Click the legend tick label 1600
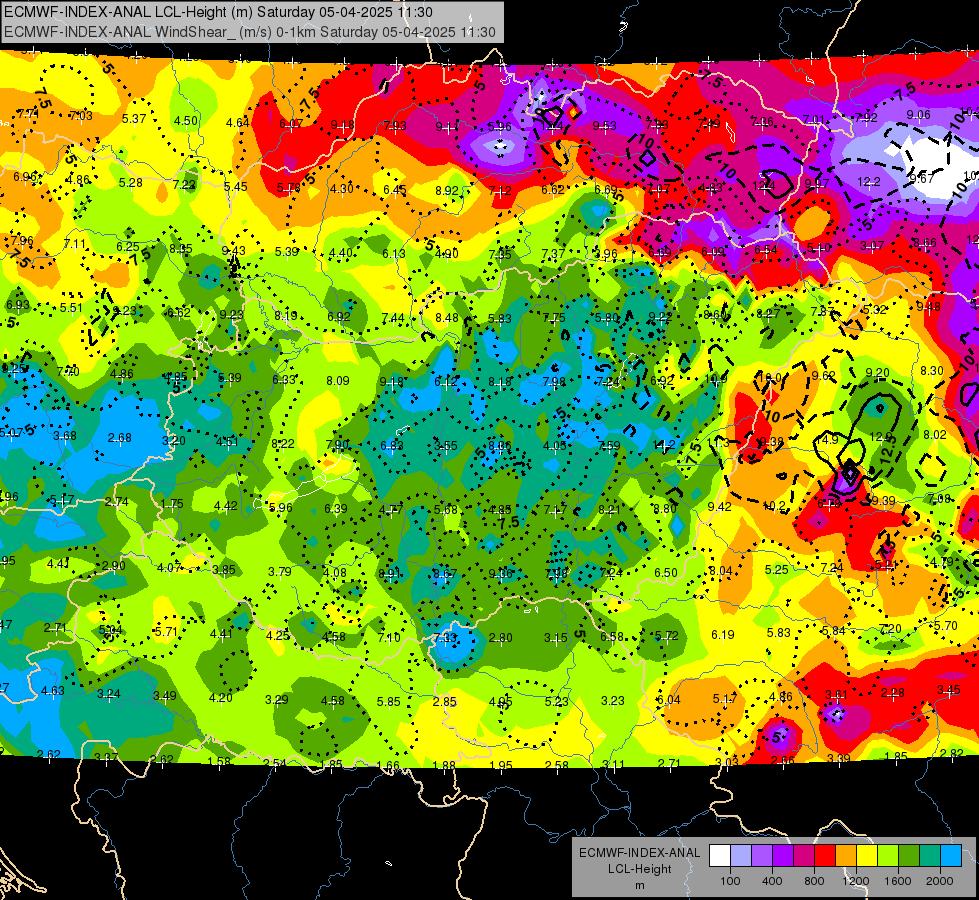979x900 pixels. pos(897,881)
